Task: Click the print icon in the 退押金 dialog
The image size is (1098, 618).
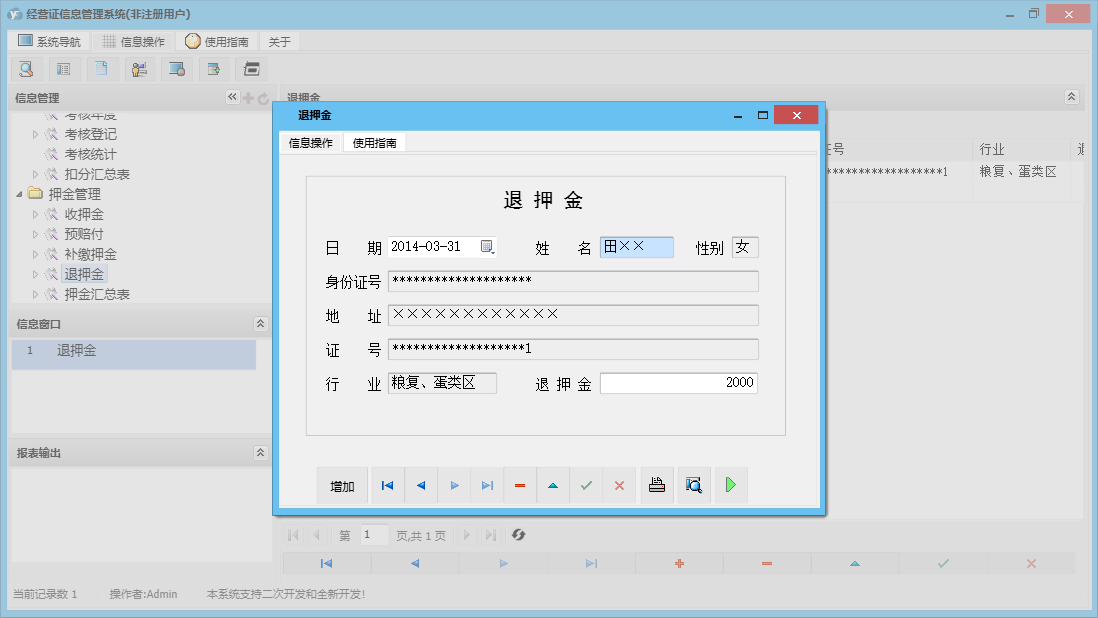Action: [x=657, y=485]
